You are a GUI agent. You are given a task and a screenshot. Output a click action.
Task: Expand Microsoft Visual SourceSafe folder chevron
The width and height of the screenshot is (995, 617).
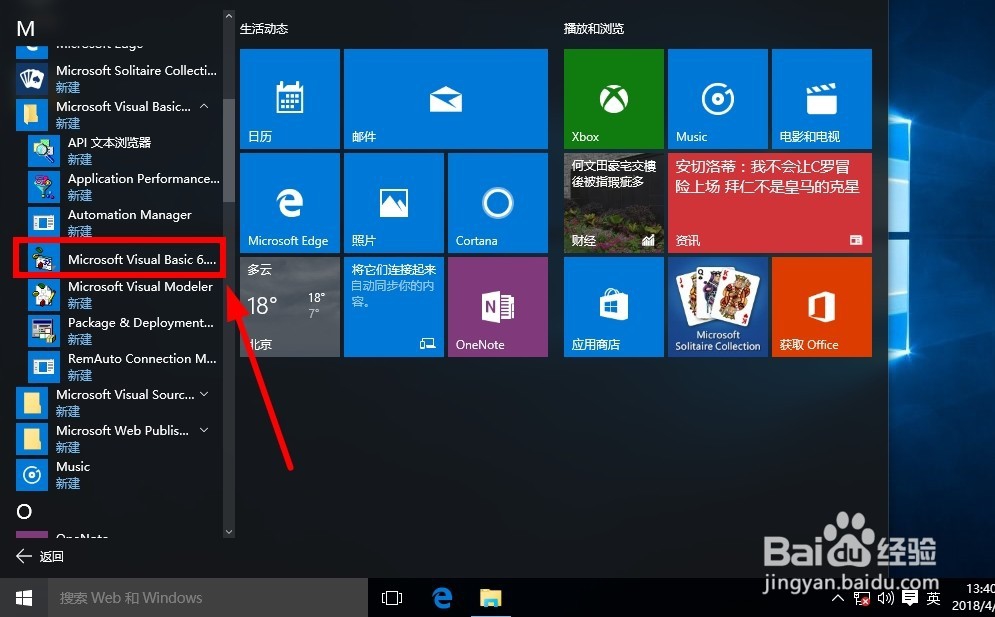point(204,394)
